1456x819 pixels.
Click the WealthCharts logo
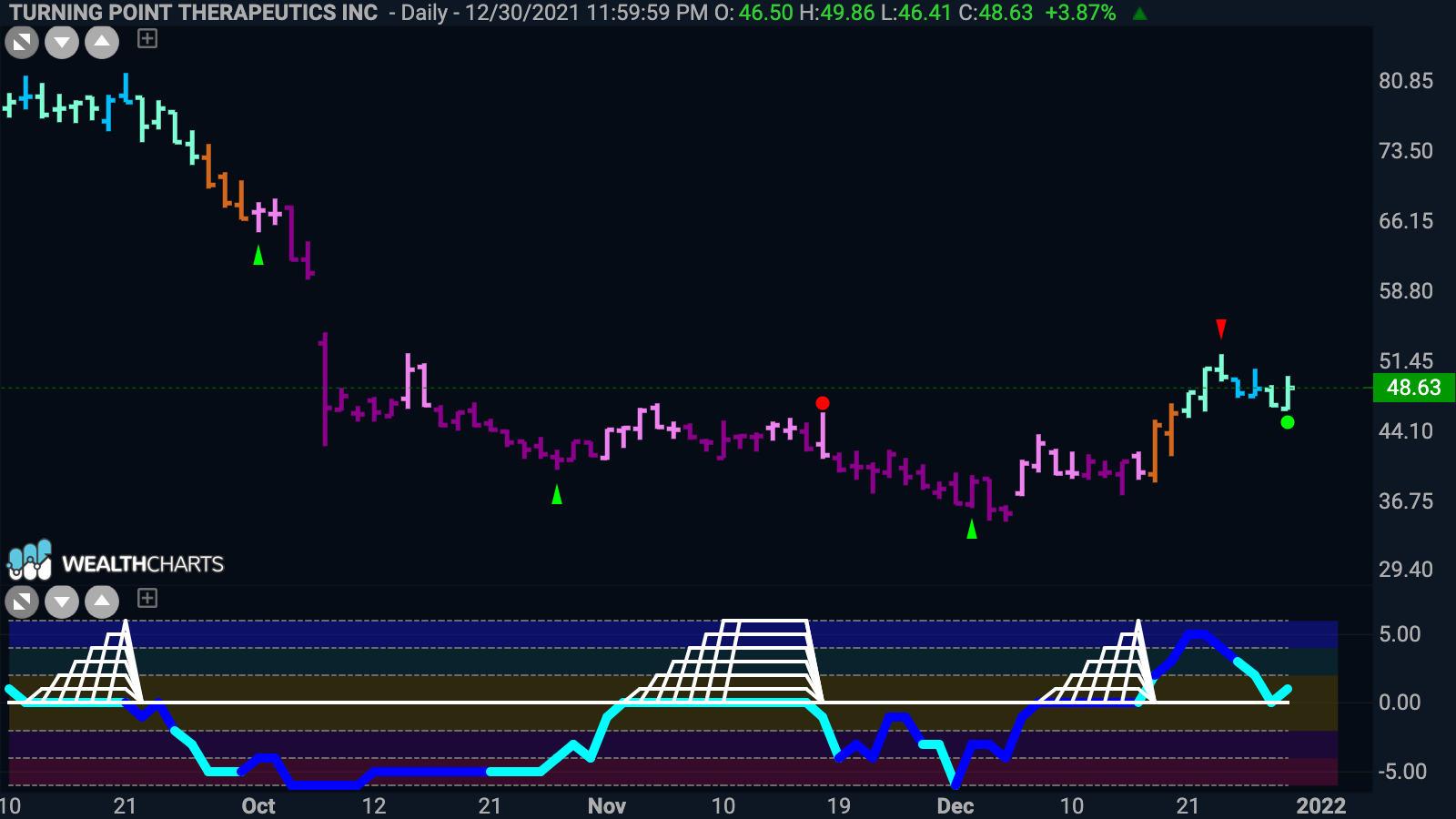[x=116, y=561]
